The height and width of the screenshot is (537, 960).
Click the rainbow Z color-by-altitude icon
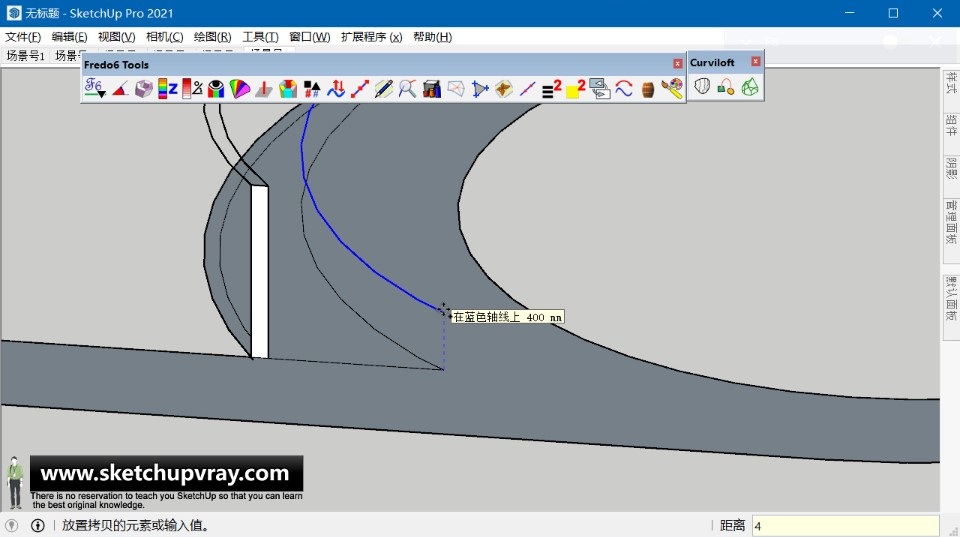pyautogui.click(x=168, y=89)
